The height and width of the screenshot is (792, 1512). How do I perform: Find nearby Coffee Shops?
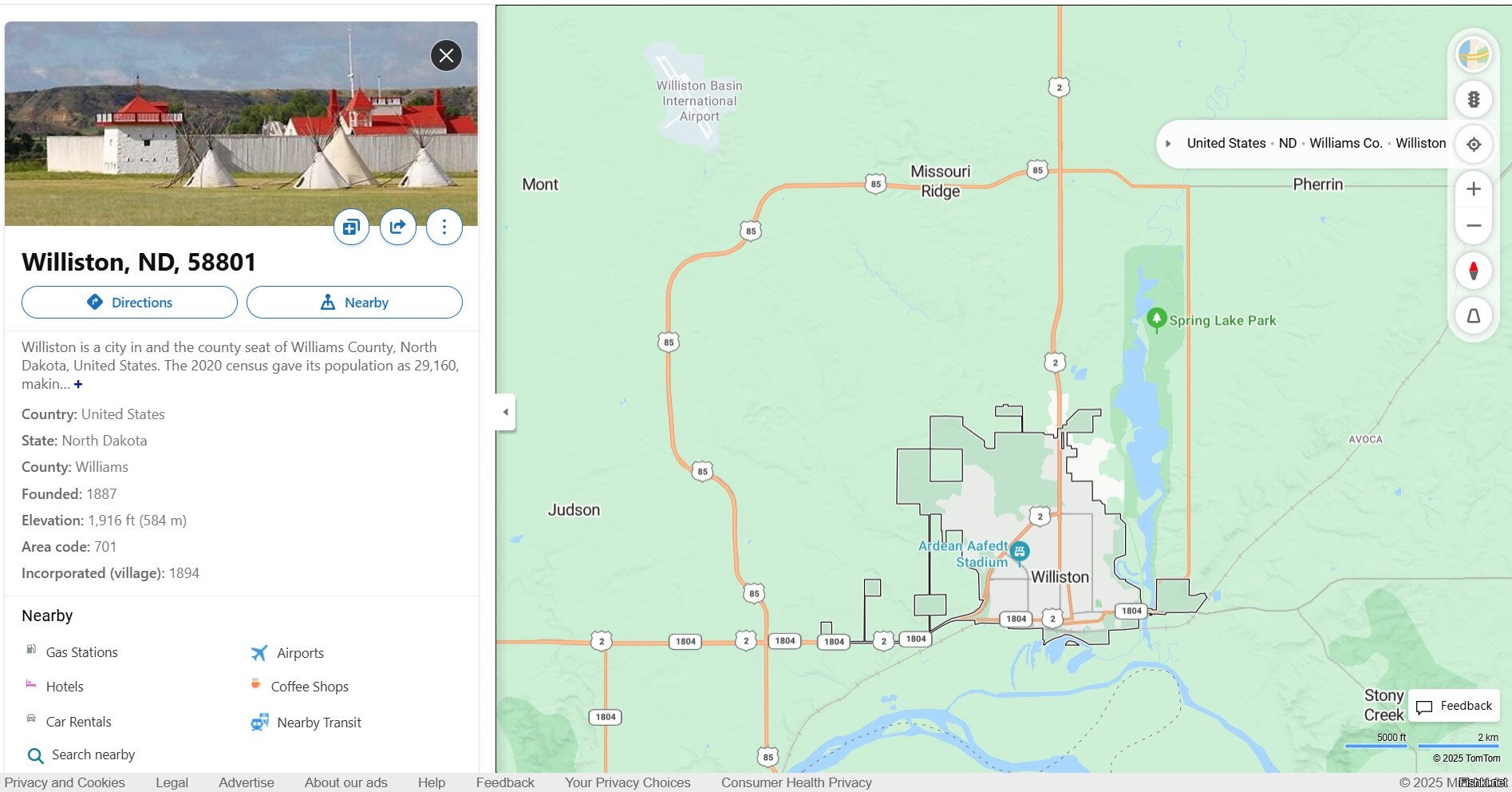click(310, 687)
